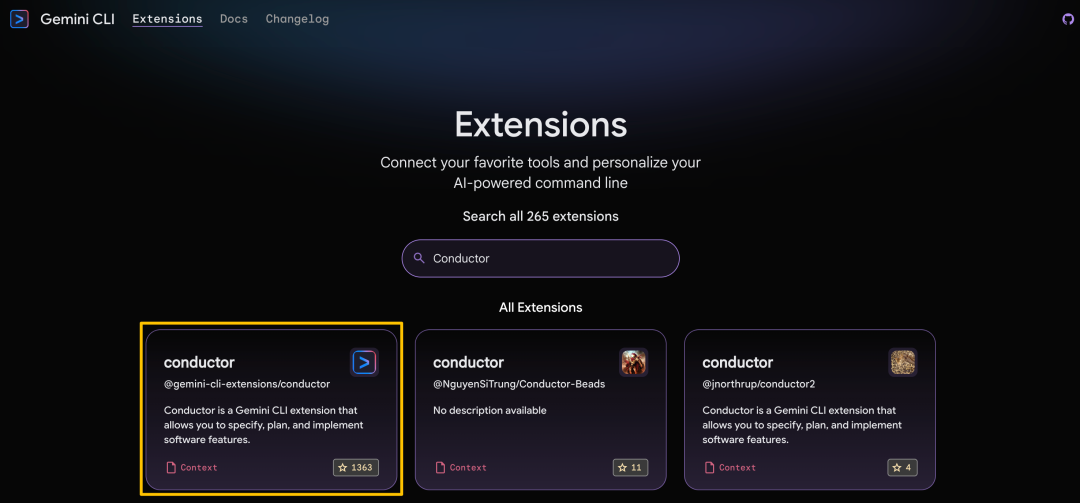Click the Gemini CLI logo icon

(x=19, y=19)
